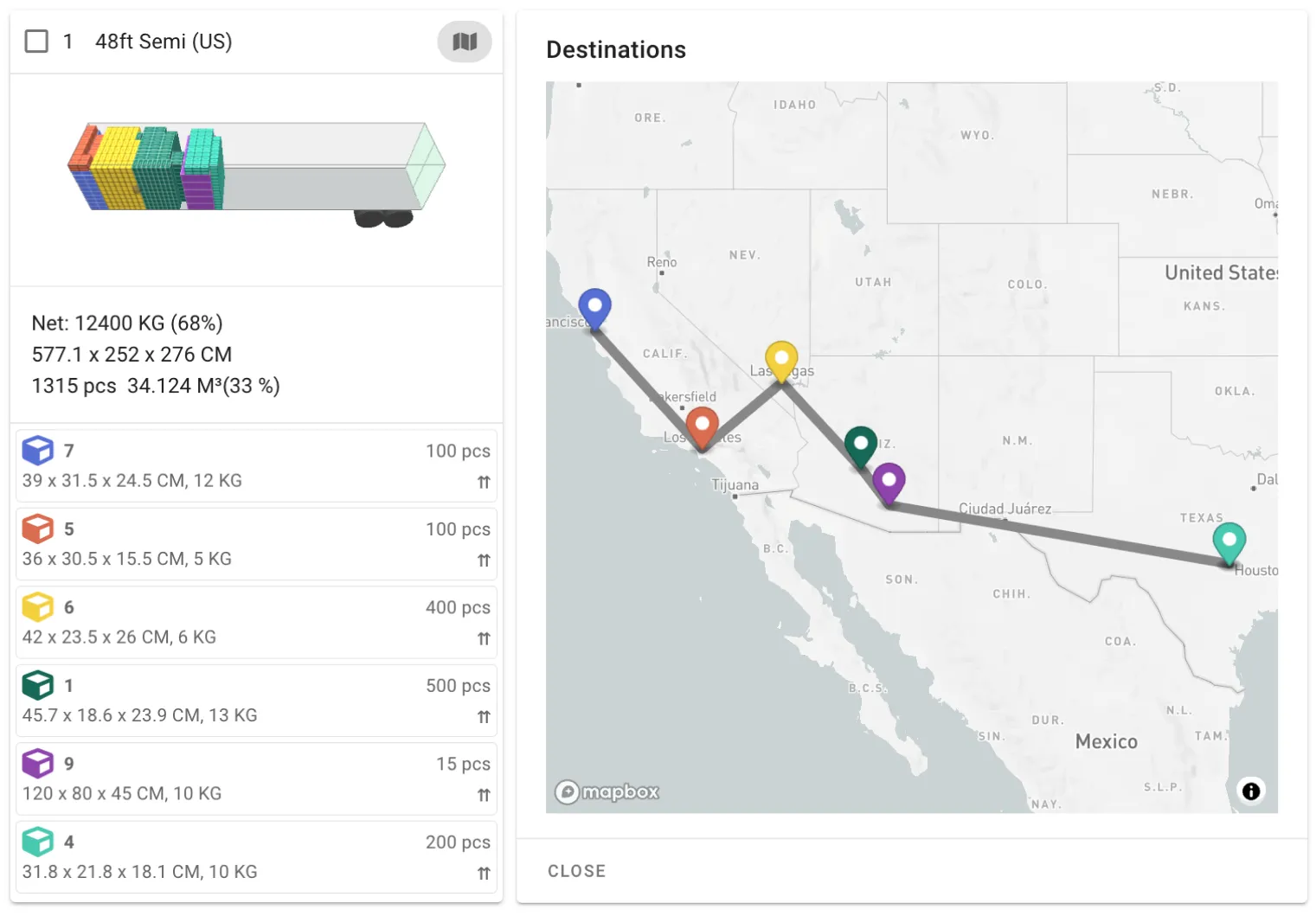
Task: Toggle the this-side-up arrows for item 7
Action: (x=484, y=482)
